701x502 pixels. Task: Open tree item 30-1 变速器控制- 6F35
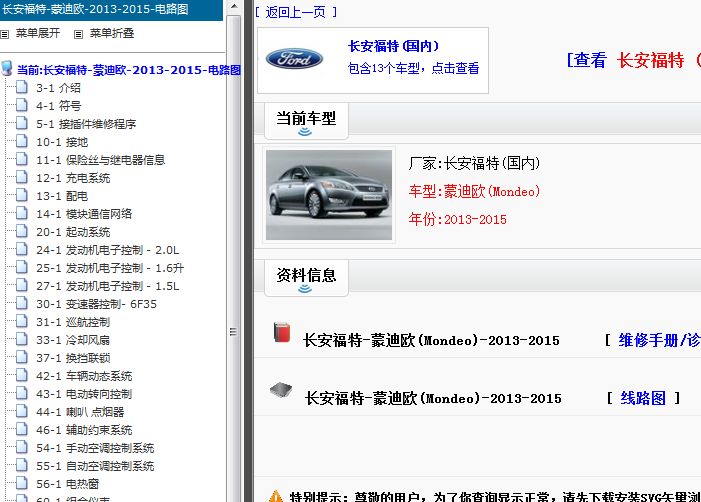click(97, 304)
